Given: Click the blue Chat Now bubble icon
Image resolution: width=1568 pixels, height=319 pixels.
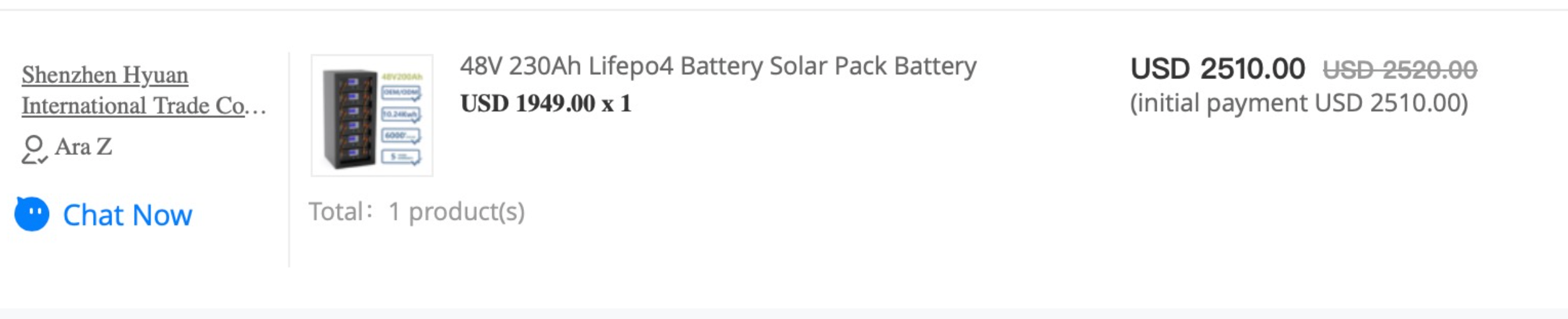Looking at the screenshot, I should [32, 214].
